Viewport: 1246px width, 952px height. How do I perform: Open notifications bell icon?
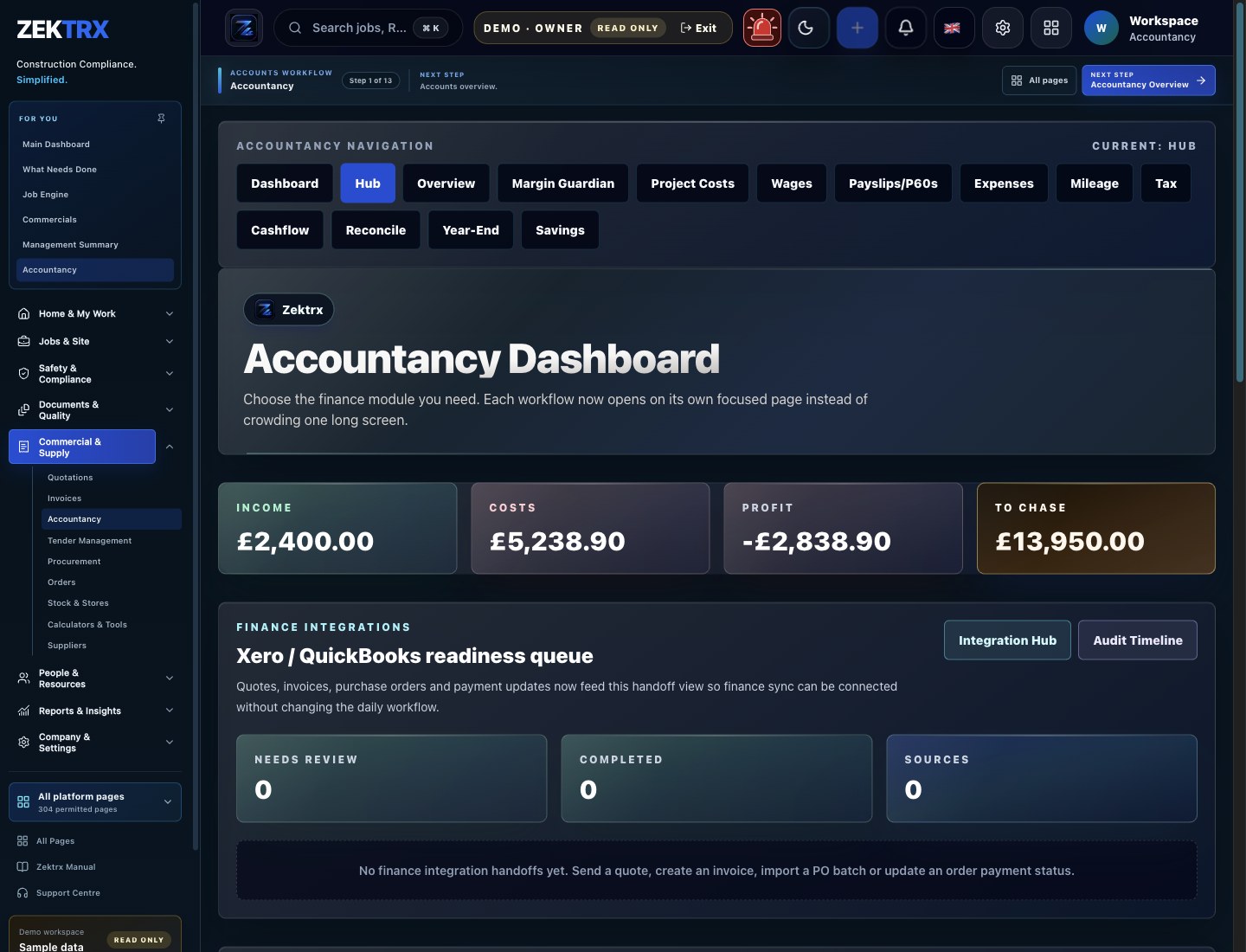tap(906, 28)
